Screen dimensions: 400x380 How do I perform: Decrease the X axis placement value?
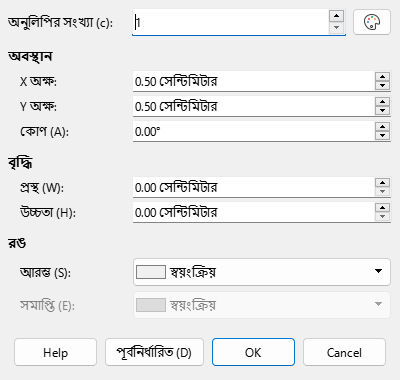[x=382, y=86]
